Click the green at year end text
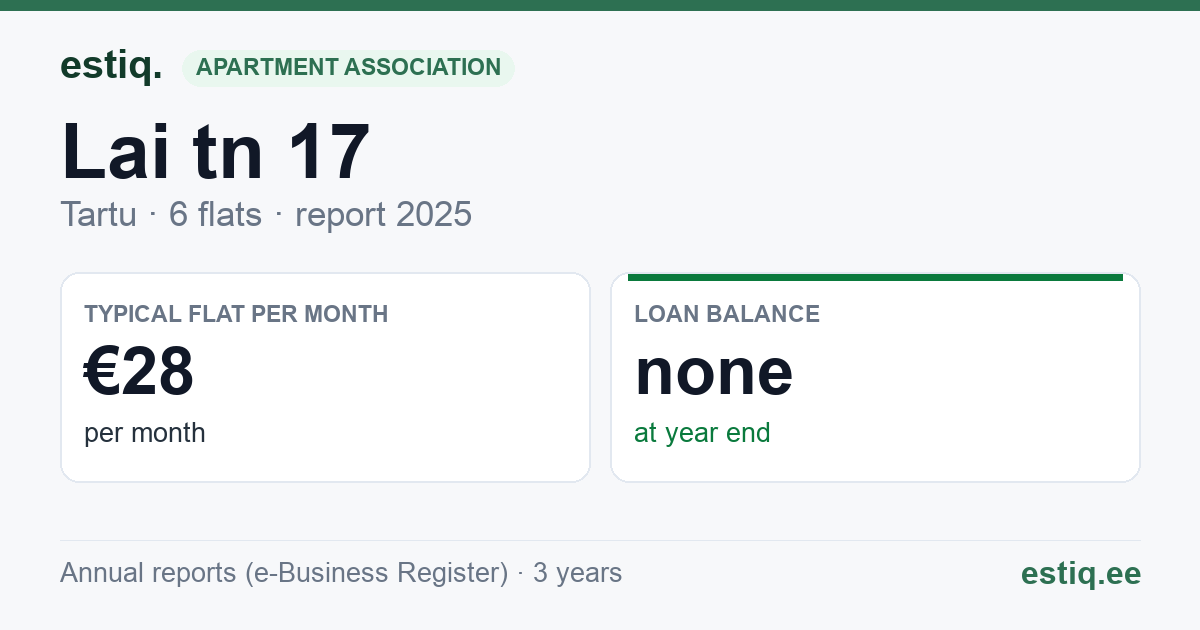 [702, 433]
